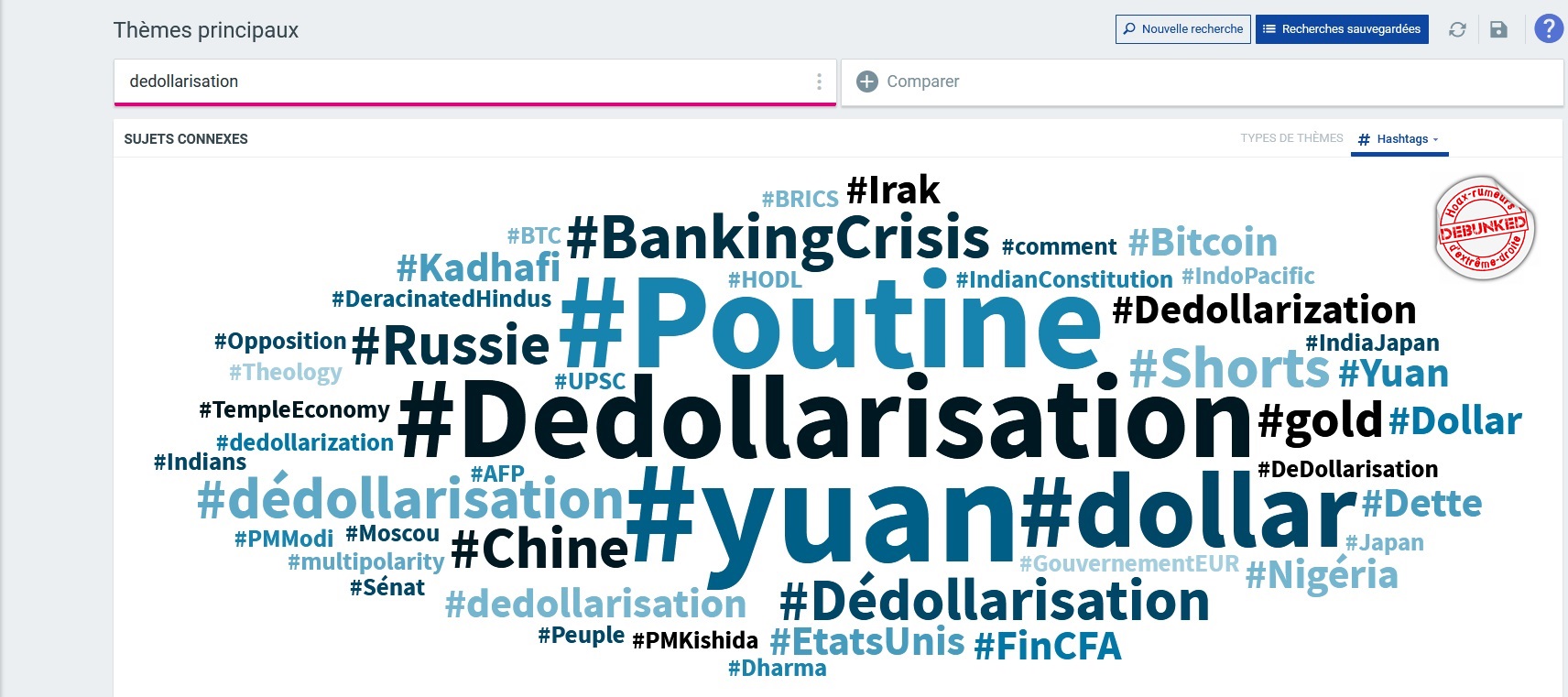Image resolution: width=1568 pixels, height=697 pixels.
Task: Start a Nouvelle recherche
Action: (1183, 29)
